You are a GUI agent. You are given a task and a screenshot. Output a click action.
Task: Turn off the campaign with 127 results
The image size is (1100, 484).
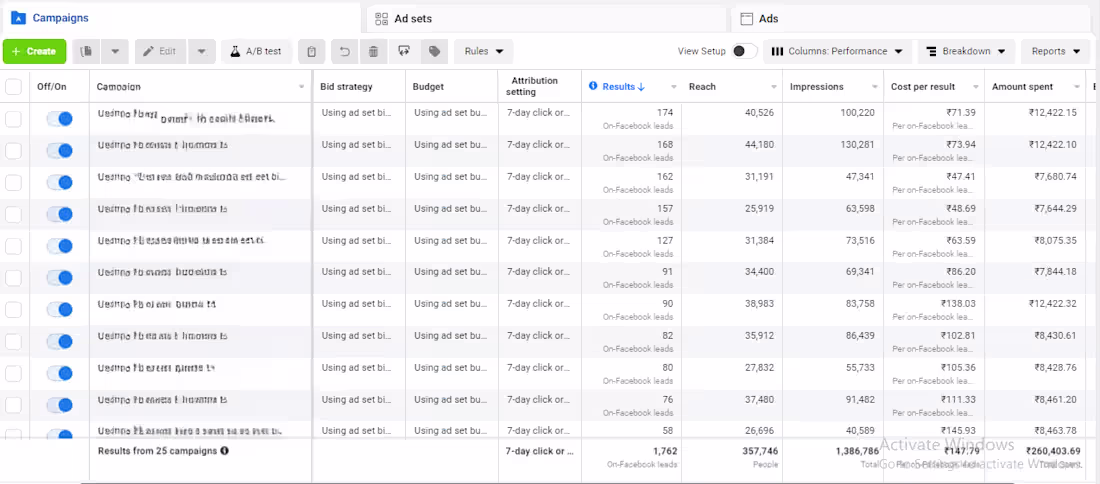point(60,246)
